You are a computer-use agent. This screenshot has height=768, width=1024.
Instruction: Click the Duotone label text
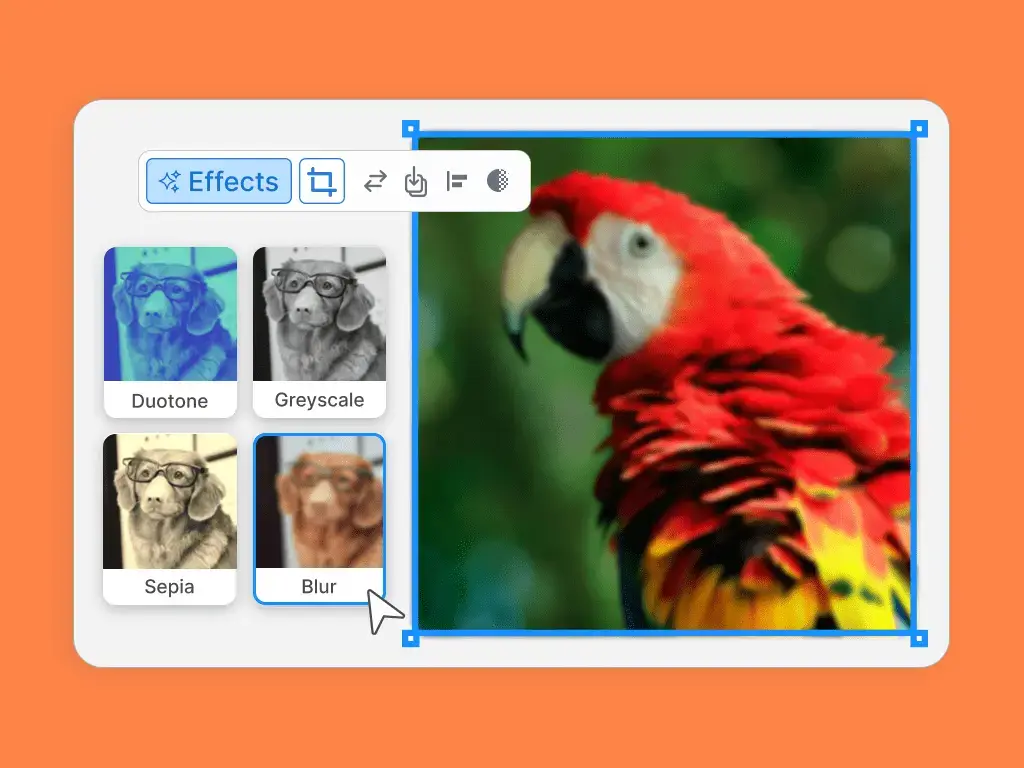tap(170, 400)
